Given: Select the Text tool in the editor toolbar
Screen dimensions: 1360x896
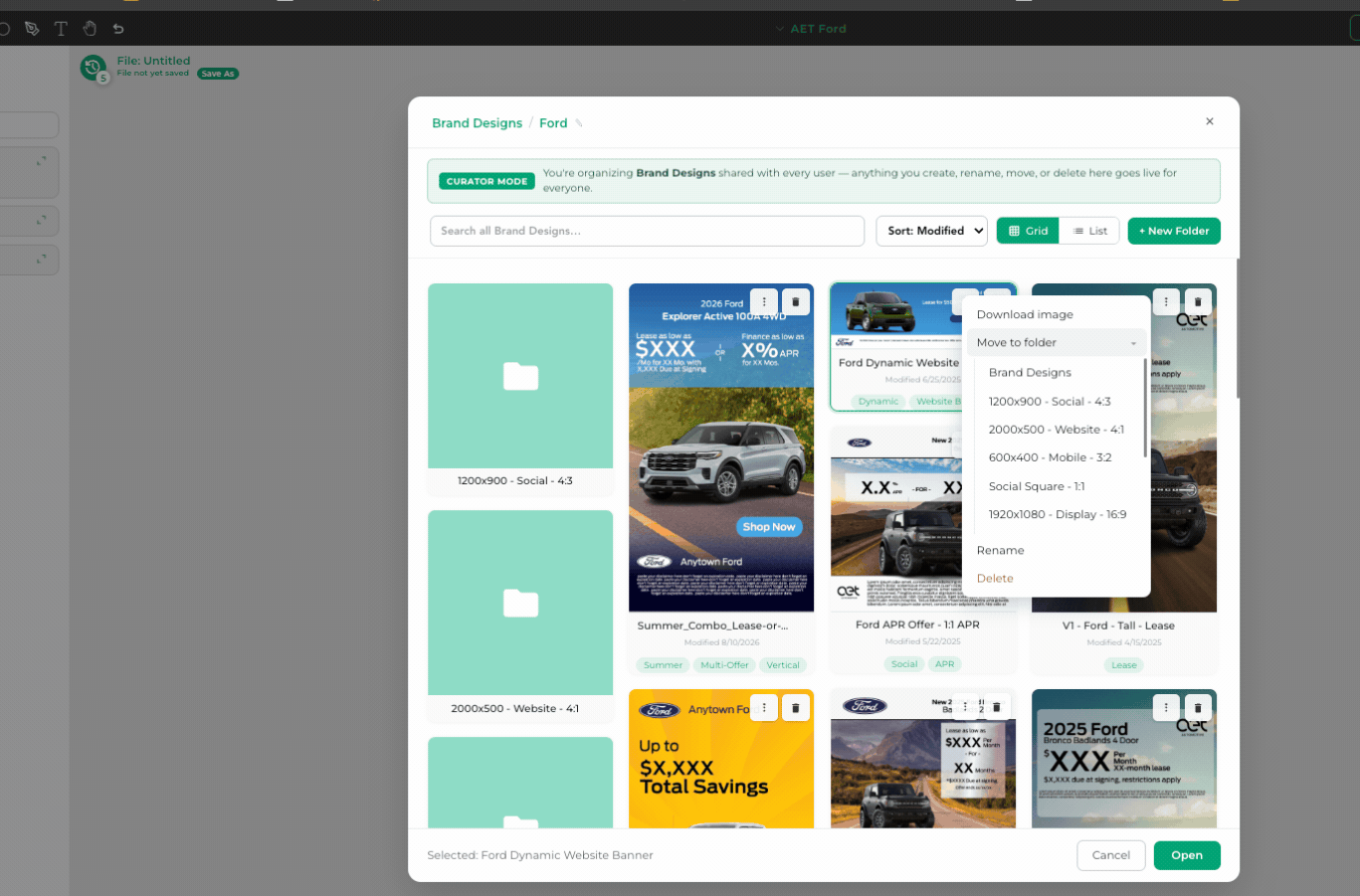Looking at the screenshot, I should [x=61, y=29].
